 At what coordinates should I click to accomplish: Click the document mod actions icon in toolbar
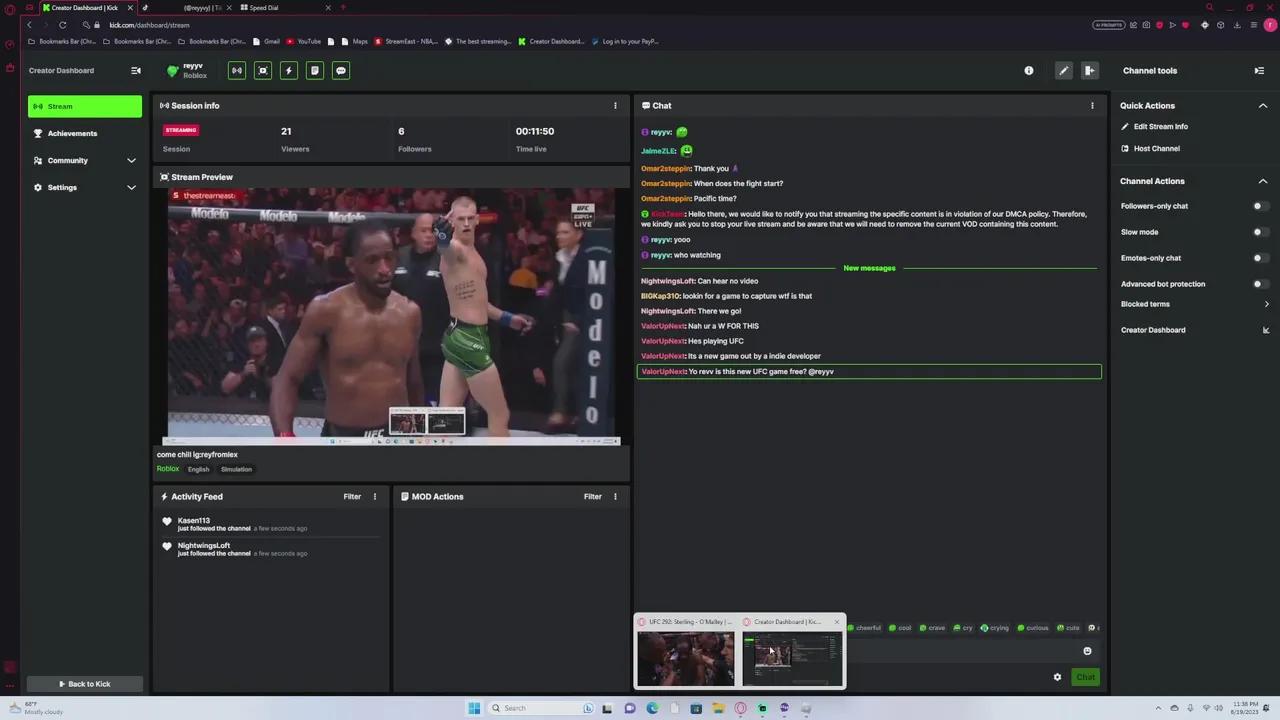pyautogui.click(x=315, y=71)
